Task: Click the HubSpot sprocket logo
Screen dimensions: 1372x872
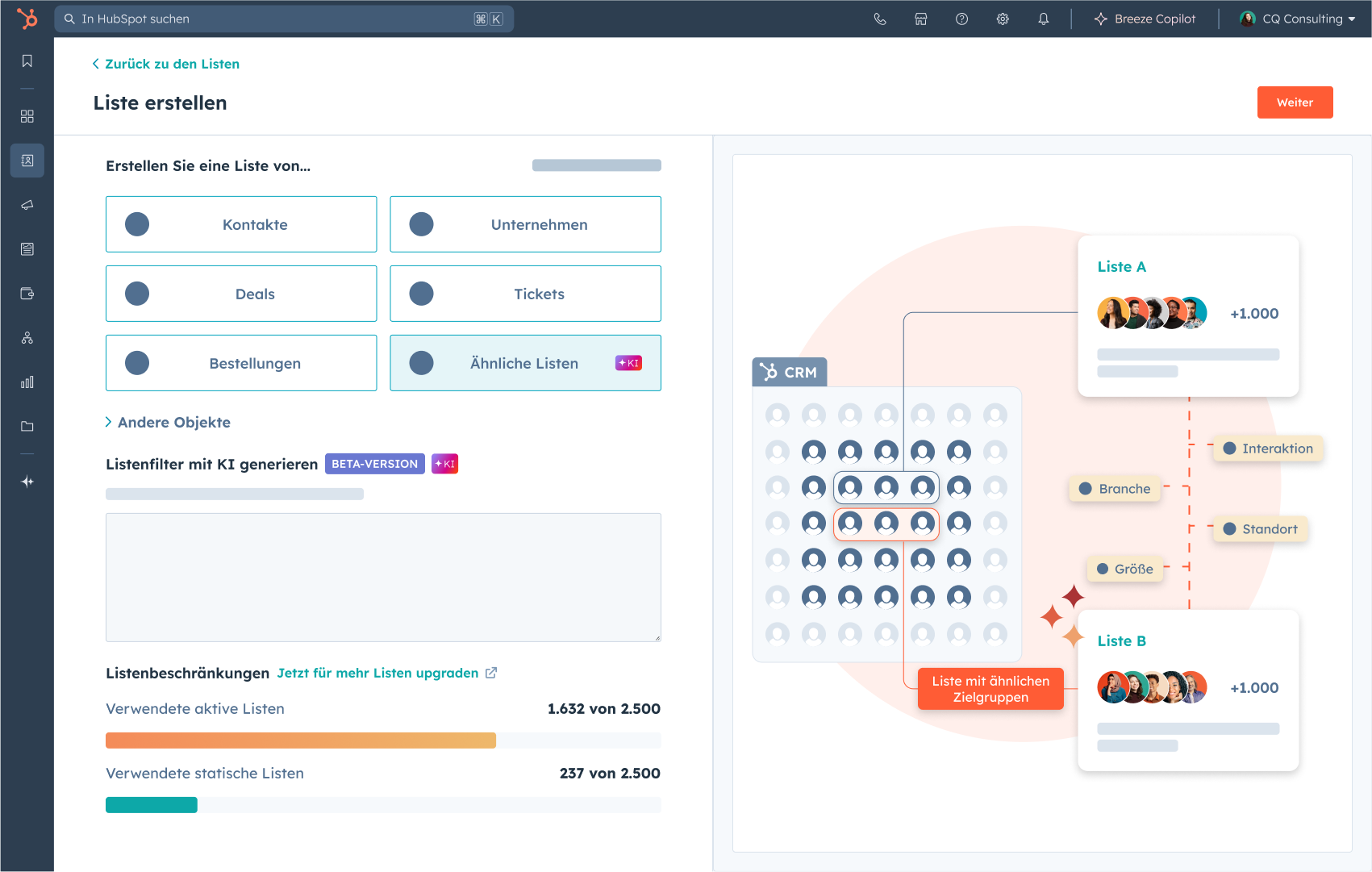Action: pos(27,19)
